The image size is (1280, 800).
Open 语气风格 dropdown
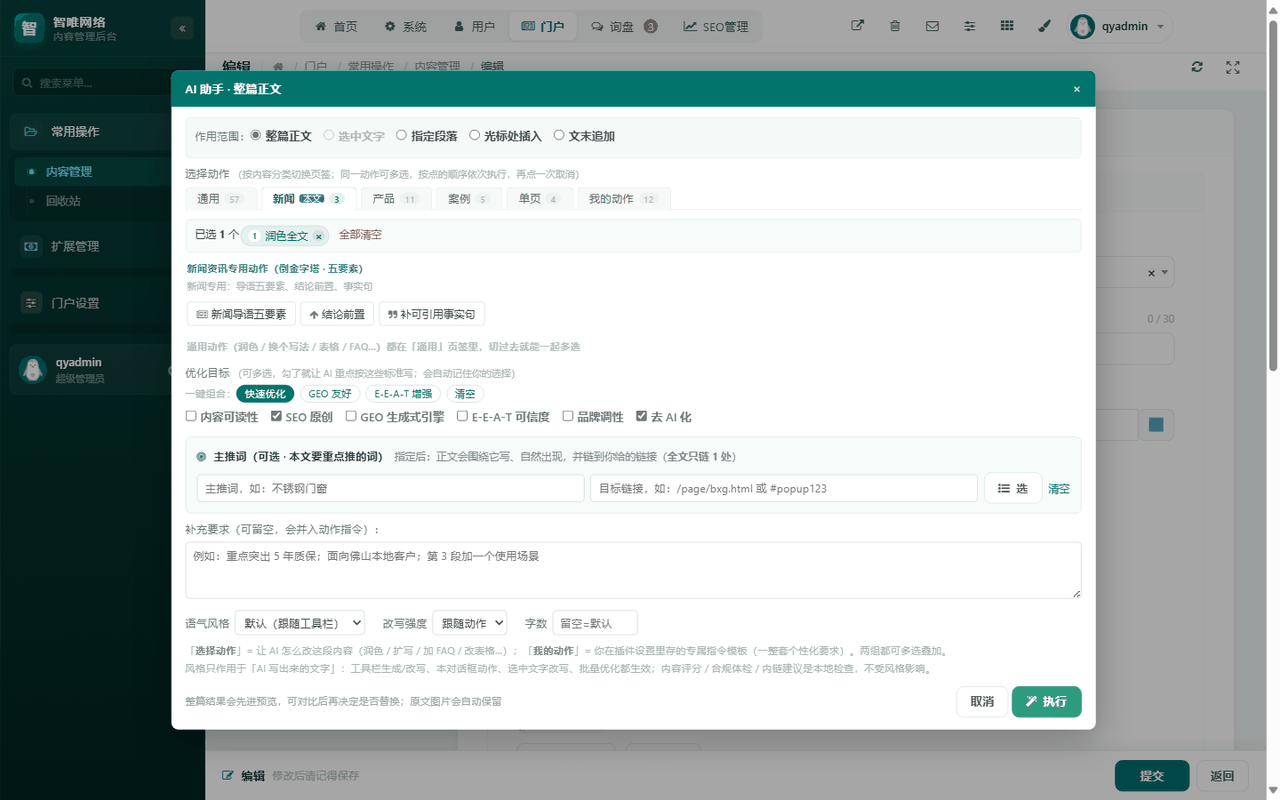click(299, 623)
